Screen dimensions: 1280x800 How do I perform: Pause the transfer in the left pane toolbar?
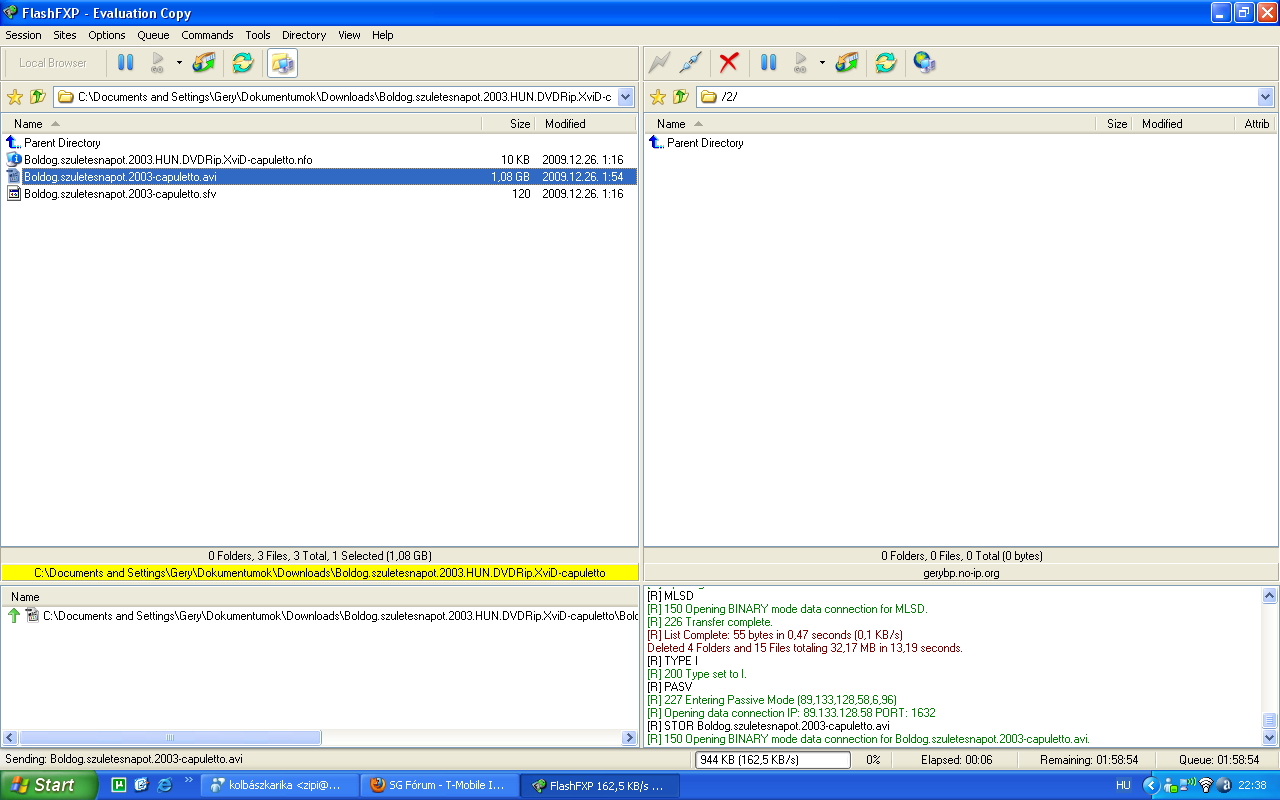(x=125, y=63)
